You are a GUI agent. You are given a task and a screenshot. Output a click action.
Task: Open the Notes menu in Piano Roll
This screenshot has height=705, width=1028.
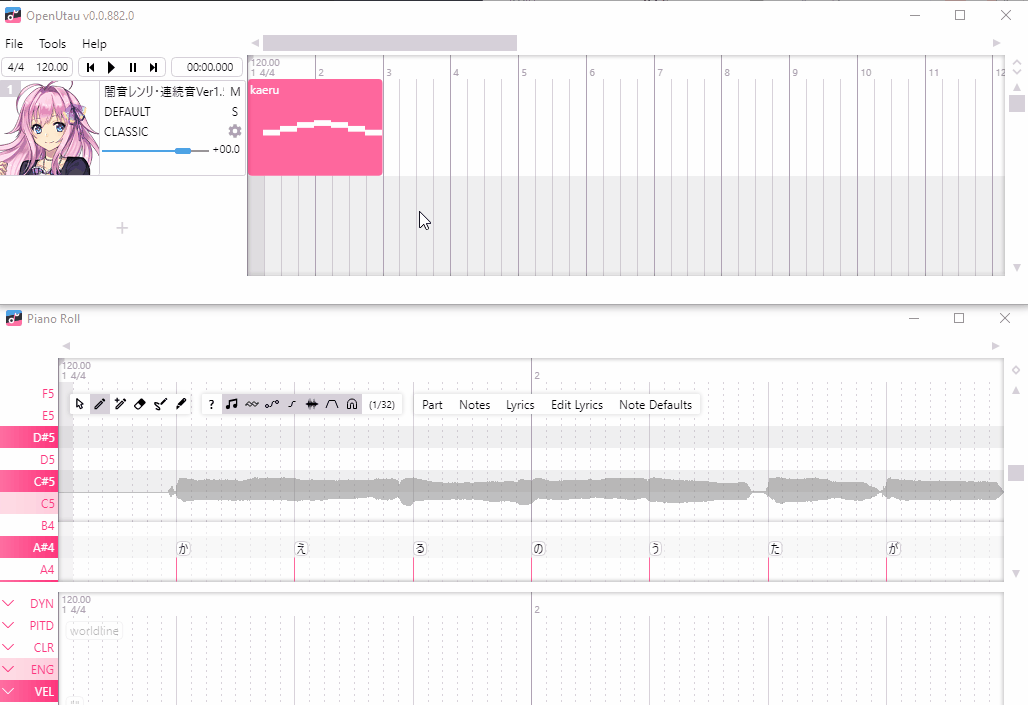tap(475, 405)
